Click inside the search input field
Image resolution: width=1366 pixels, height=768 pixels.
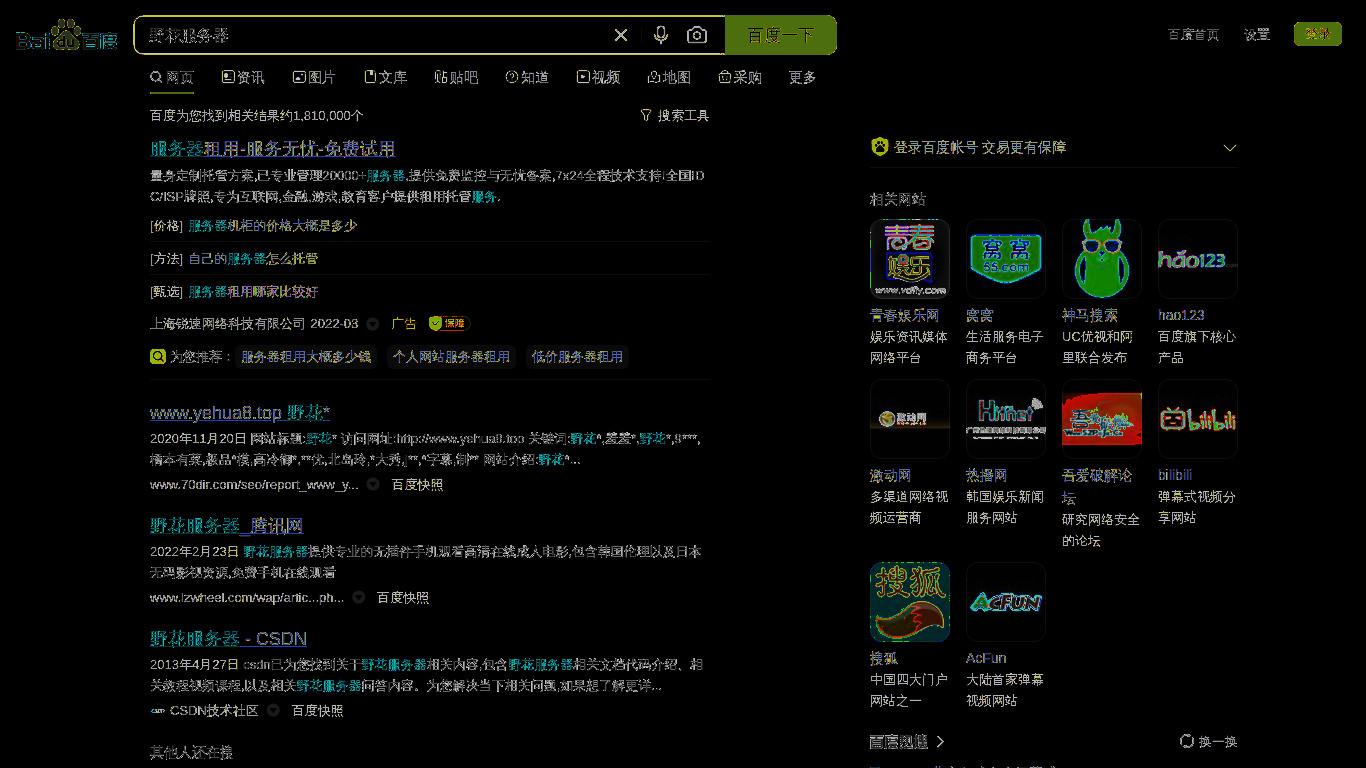(370, 35)
